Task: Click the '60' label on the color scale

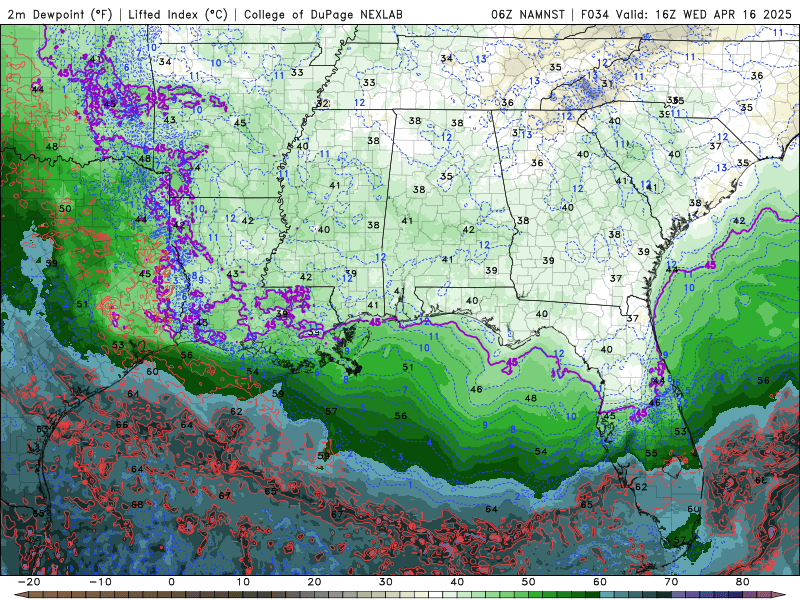Action: 600,582
